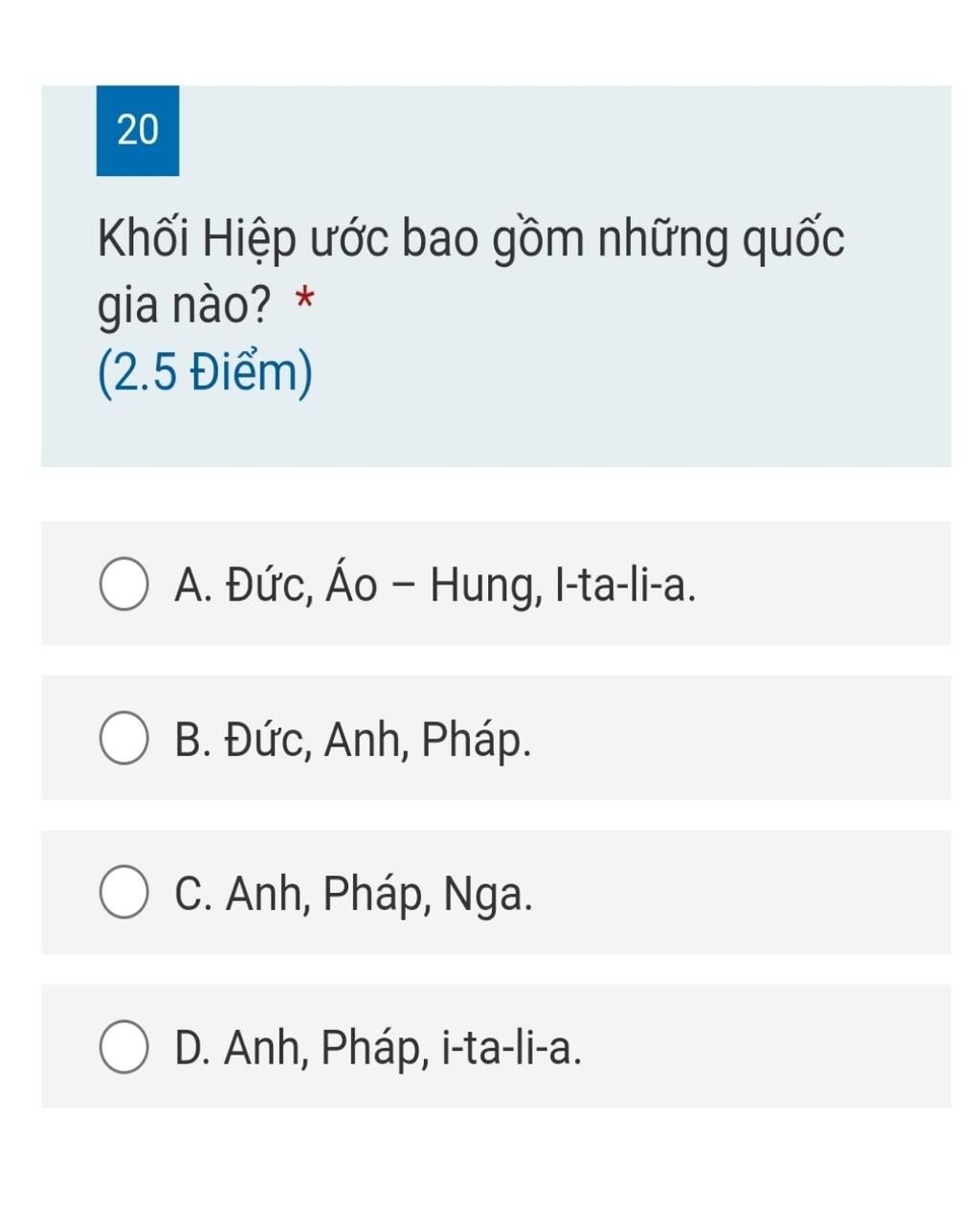The image size is (980, 1225).
Task: Click the label 'A. Đức, Áo – Hung, I-ta-li-a.'
Action: (435, 584)
